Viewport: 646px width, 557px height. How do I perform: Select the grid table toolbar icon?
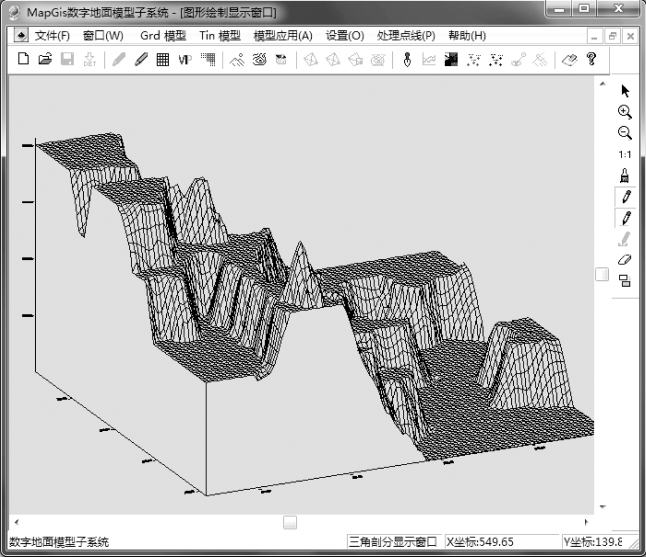pos(162,60)
